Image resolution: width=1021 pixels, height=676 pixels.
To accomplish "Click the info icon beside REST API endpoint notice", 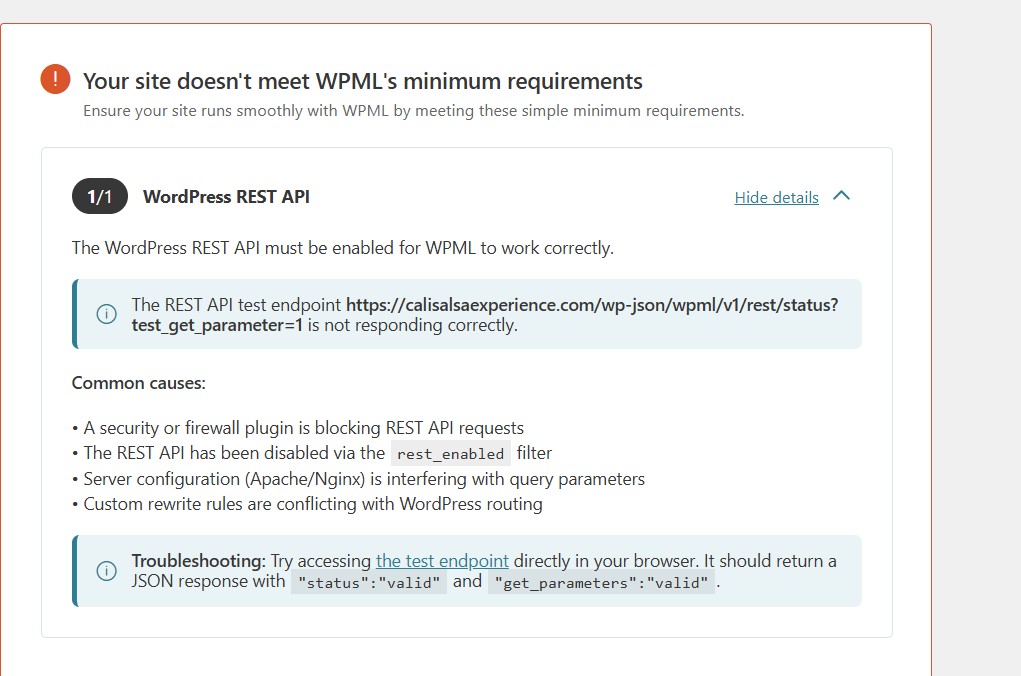I will (x=106, y=314).
